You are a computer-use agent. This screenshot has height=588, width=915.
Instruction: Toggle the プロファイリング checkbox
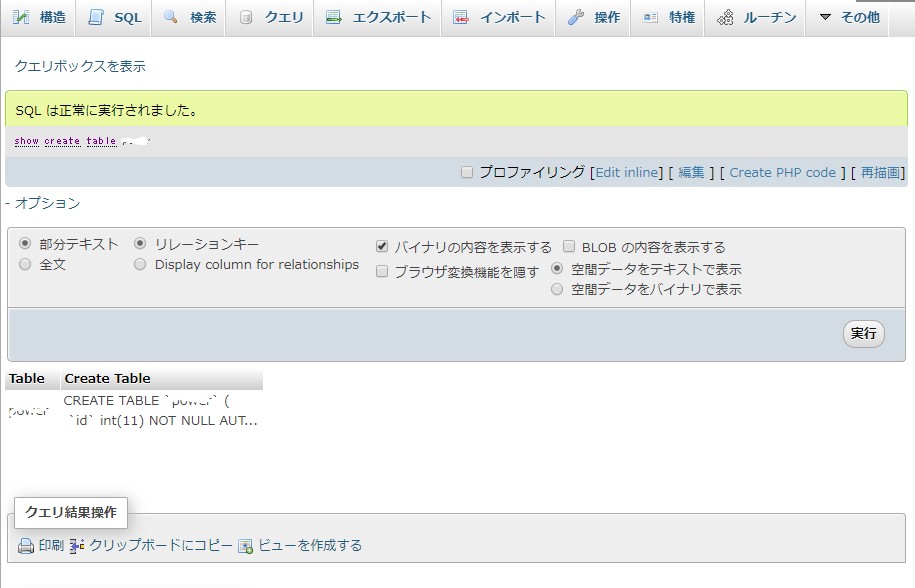[467, 173]
